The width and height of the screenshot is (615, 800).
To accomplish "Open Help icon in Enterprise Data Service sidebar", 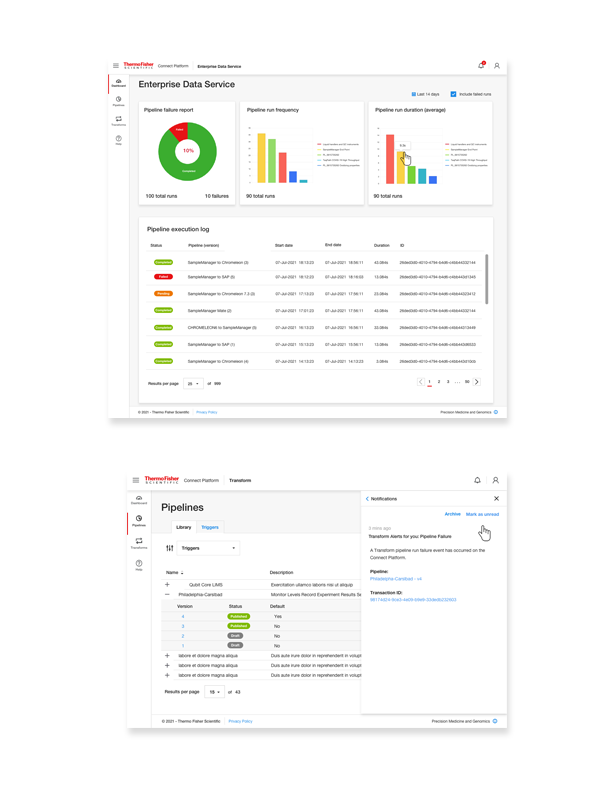I will (118, 140).
